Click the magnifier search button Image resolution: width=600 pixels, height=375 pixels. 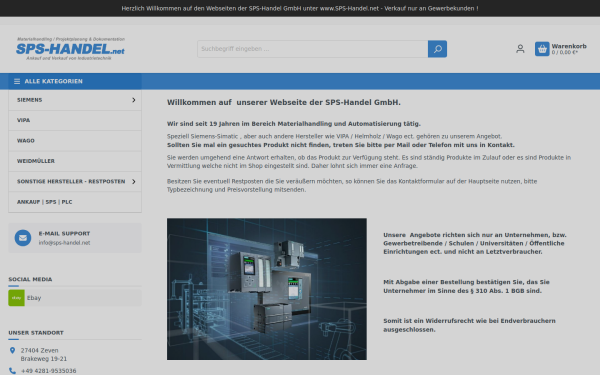click(x=437, y=49)
